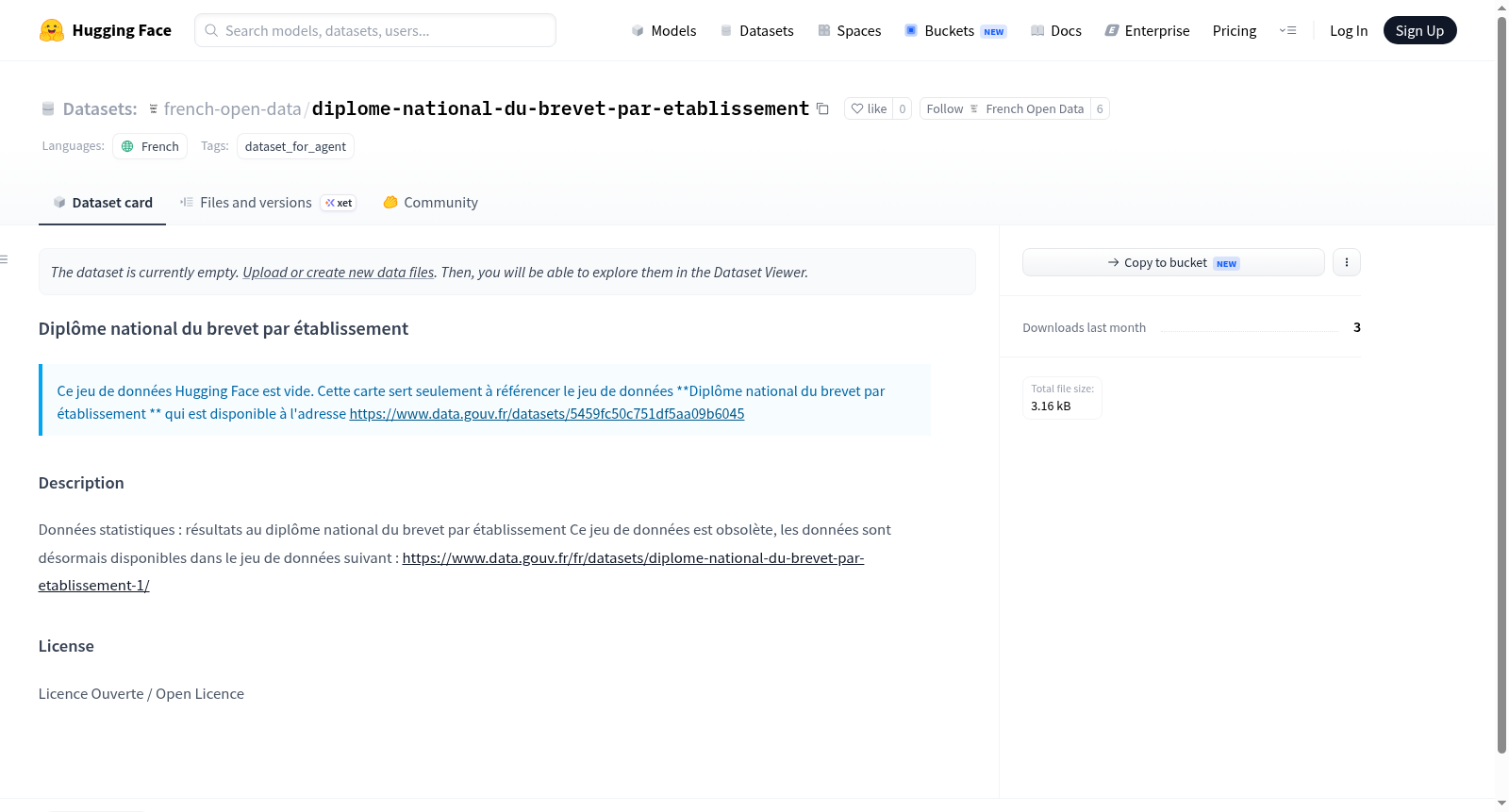This screenshot has width=1509, height=812.
Task: Open Docs
Action: coord(1056,30)
